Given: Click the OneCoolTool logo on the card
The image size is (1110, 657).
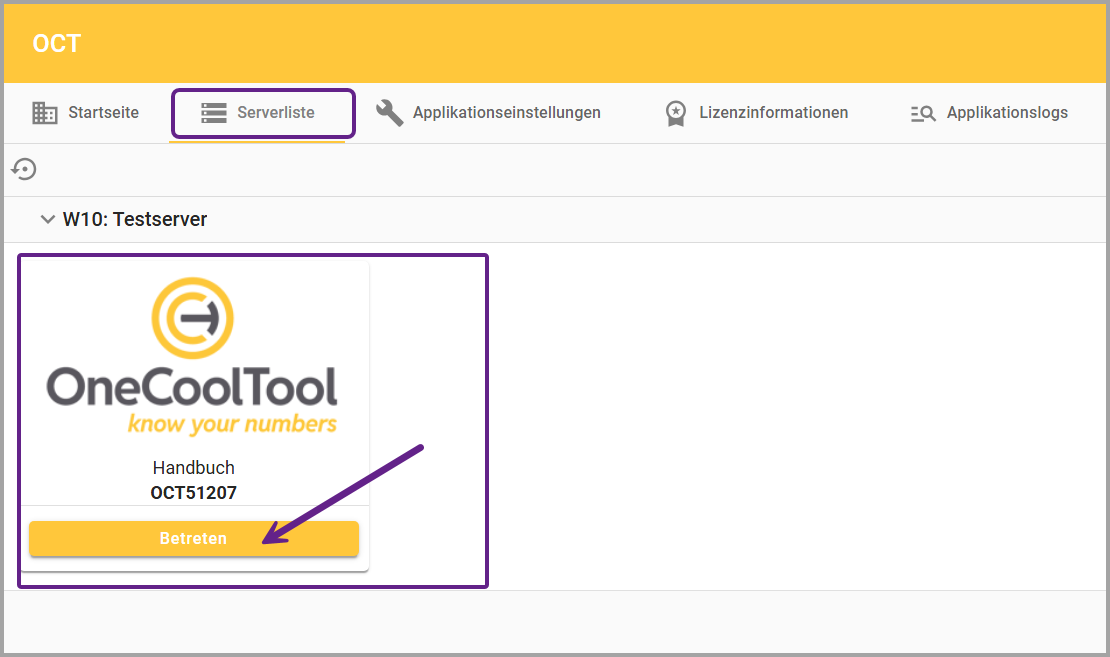Looking at the screenshot, I should [x=192, y=356].
